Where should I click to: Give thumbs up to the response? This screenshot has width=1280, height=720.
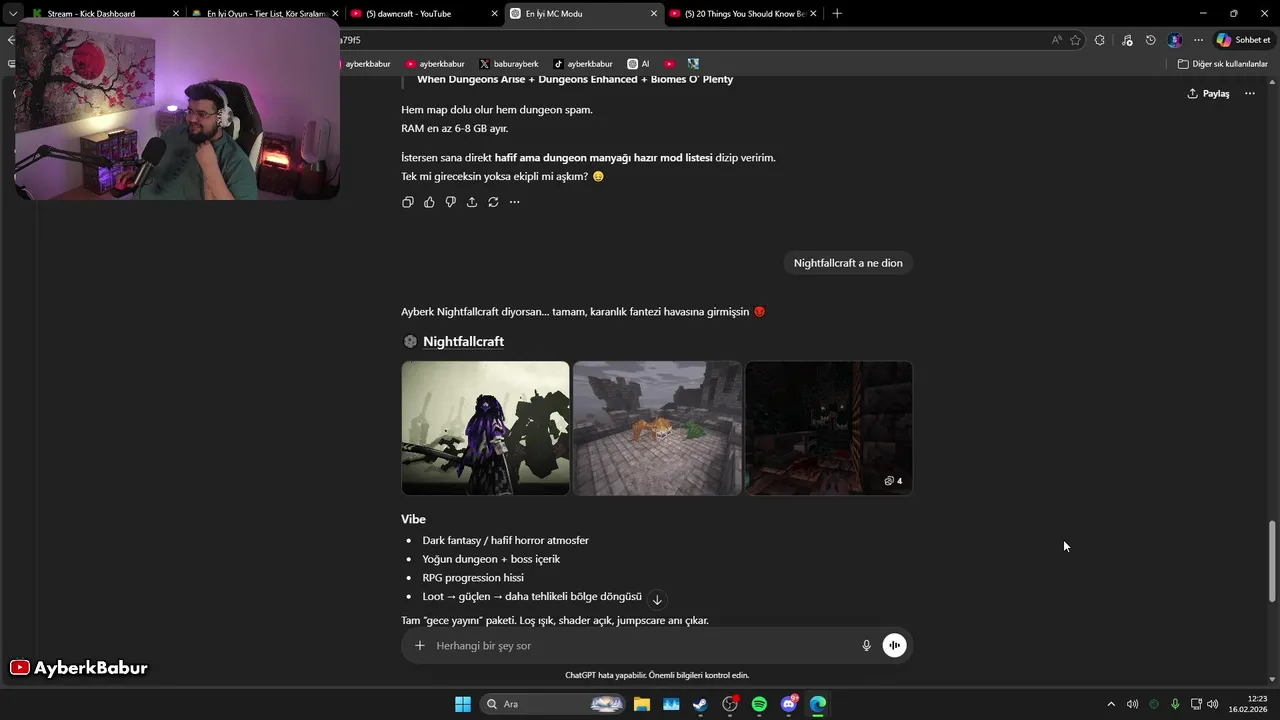click(x=429, y=202)
